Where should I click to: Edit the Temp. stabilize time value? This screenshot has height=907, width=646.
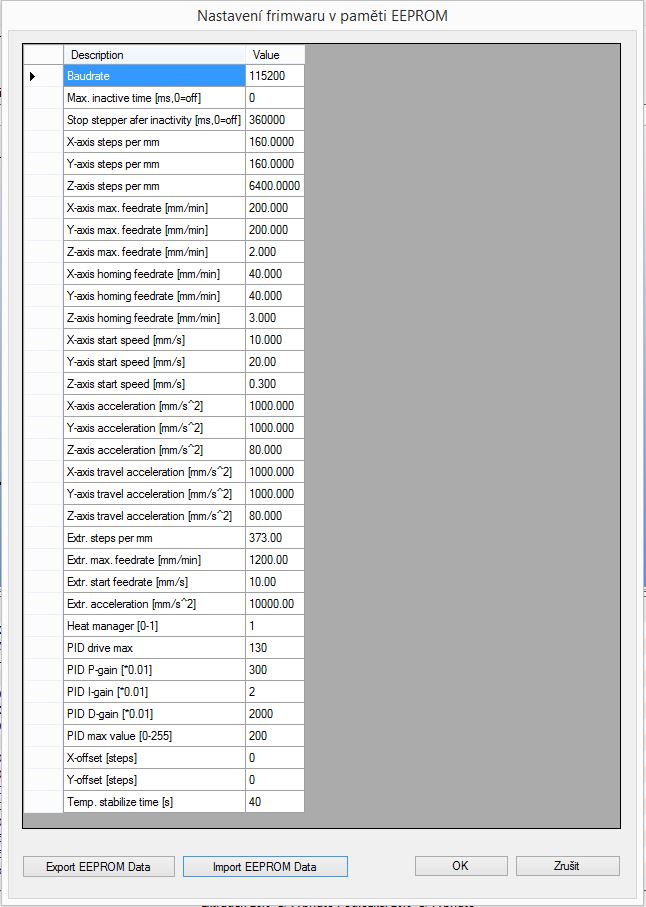coord(274,802)
